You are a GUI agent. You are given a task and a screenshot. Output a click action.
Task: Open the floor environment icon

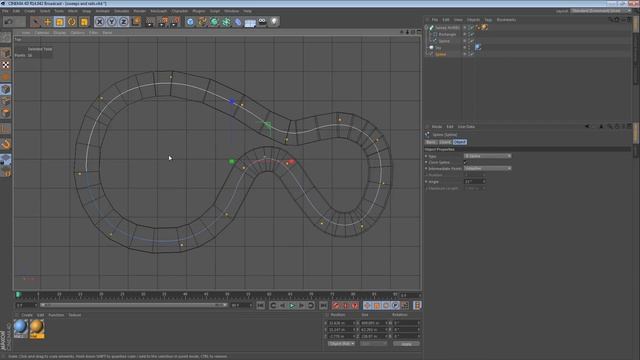pyautogui.click(x=250, y=22)
